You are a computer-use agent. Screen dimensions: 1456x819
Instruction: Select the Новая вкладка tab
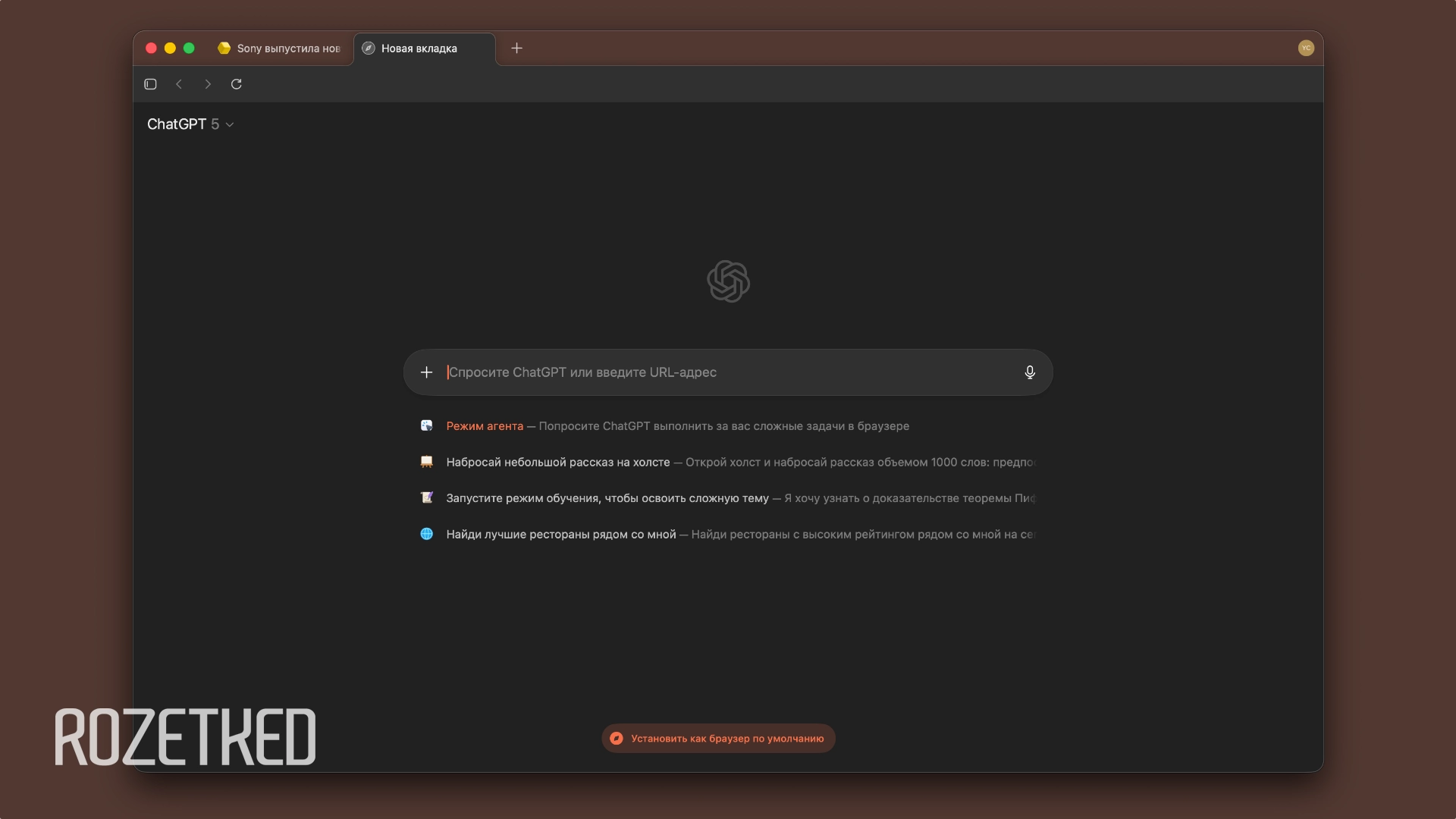(x=419, y=49)
